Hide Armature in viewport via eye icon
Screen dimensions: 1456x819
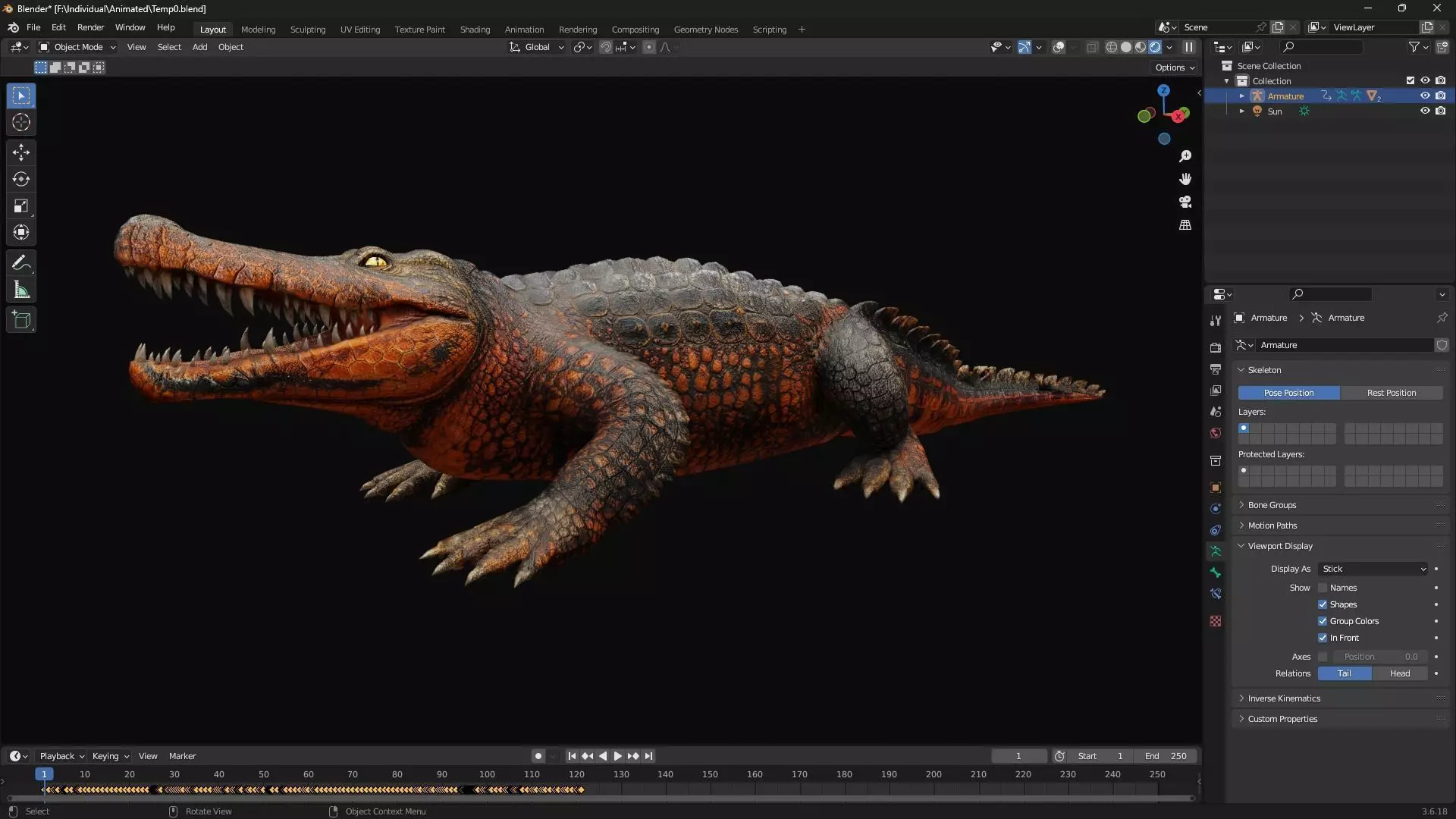(1425, 96)
